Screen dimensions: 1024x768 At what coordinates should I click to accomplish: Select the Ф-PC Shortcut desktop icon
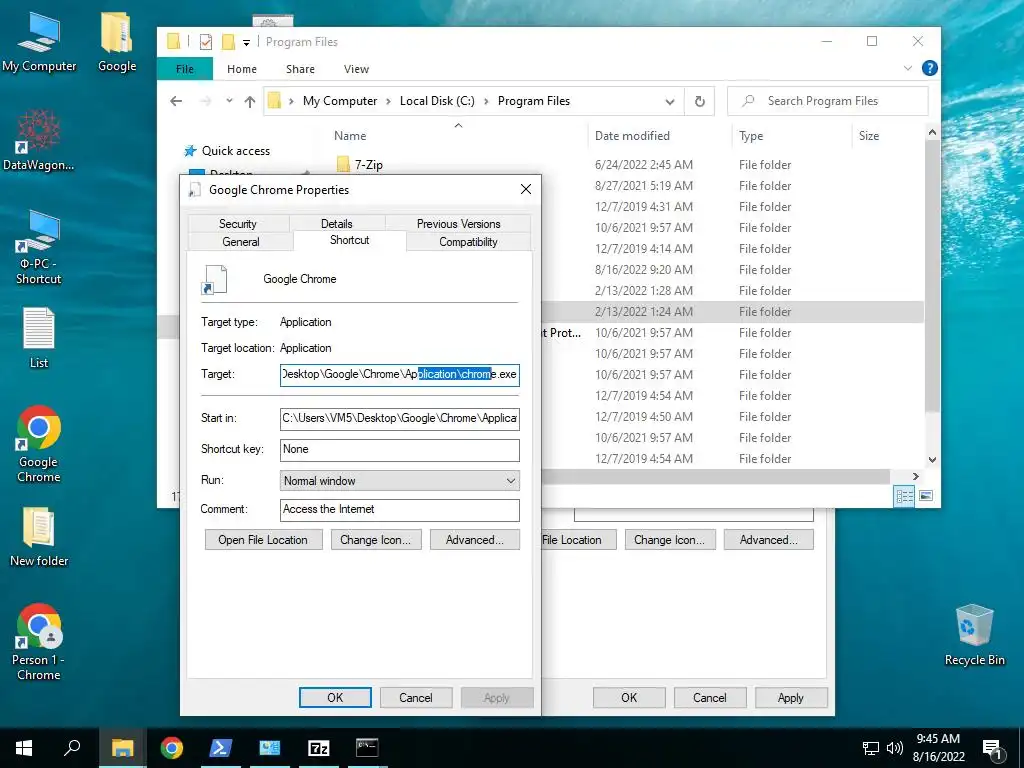39,247
